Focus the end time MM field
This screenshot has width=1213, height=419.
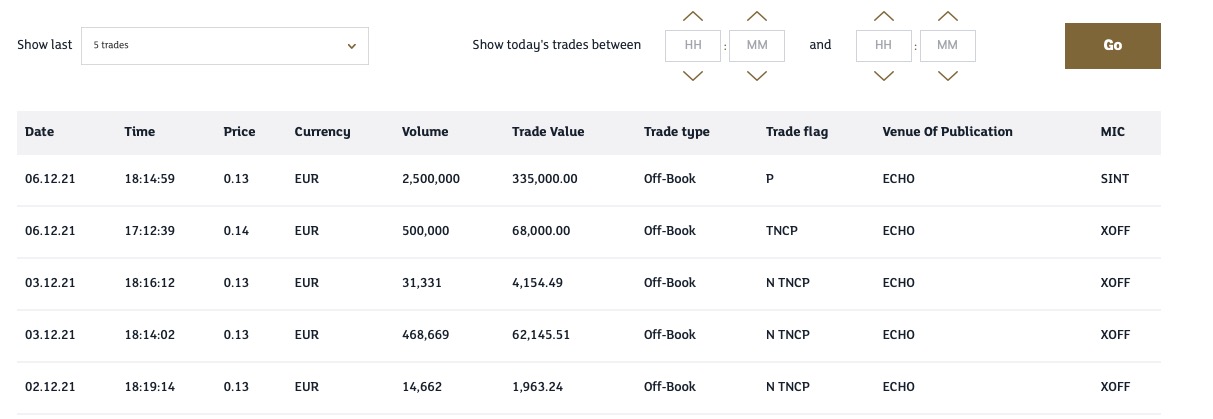[x=948, y=46]
